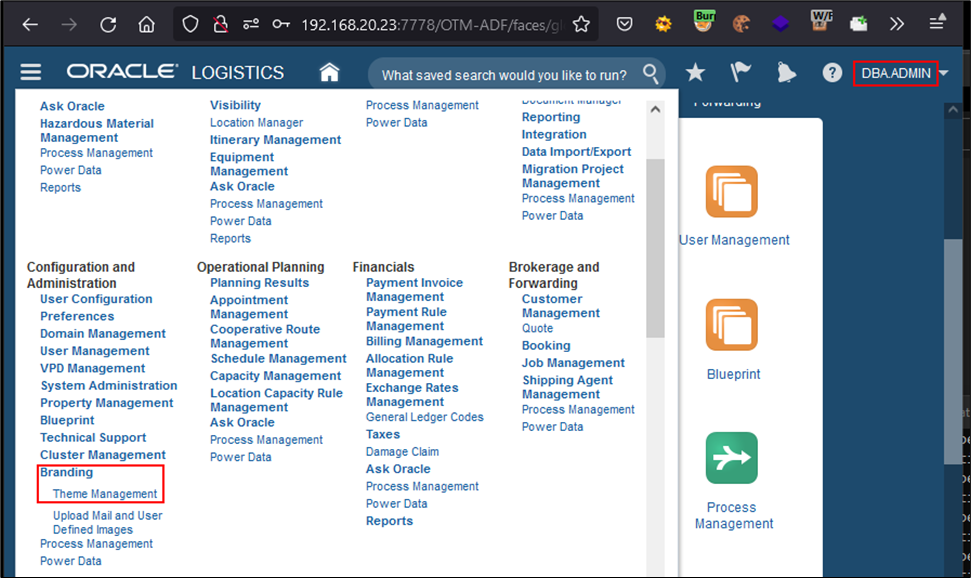Open General Ledger Codes link
The image size is (971, 578).
click(424, 417)
